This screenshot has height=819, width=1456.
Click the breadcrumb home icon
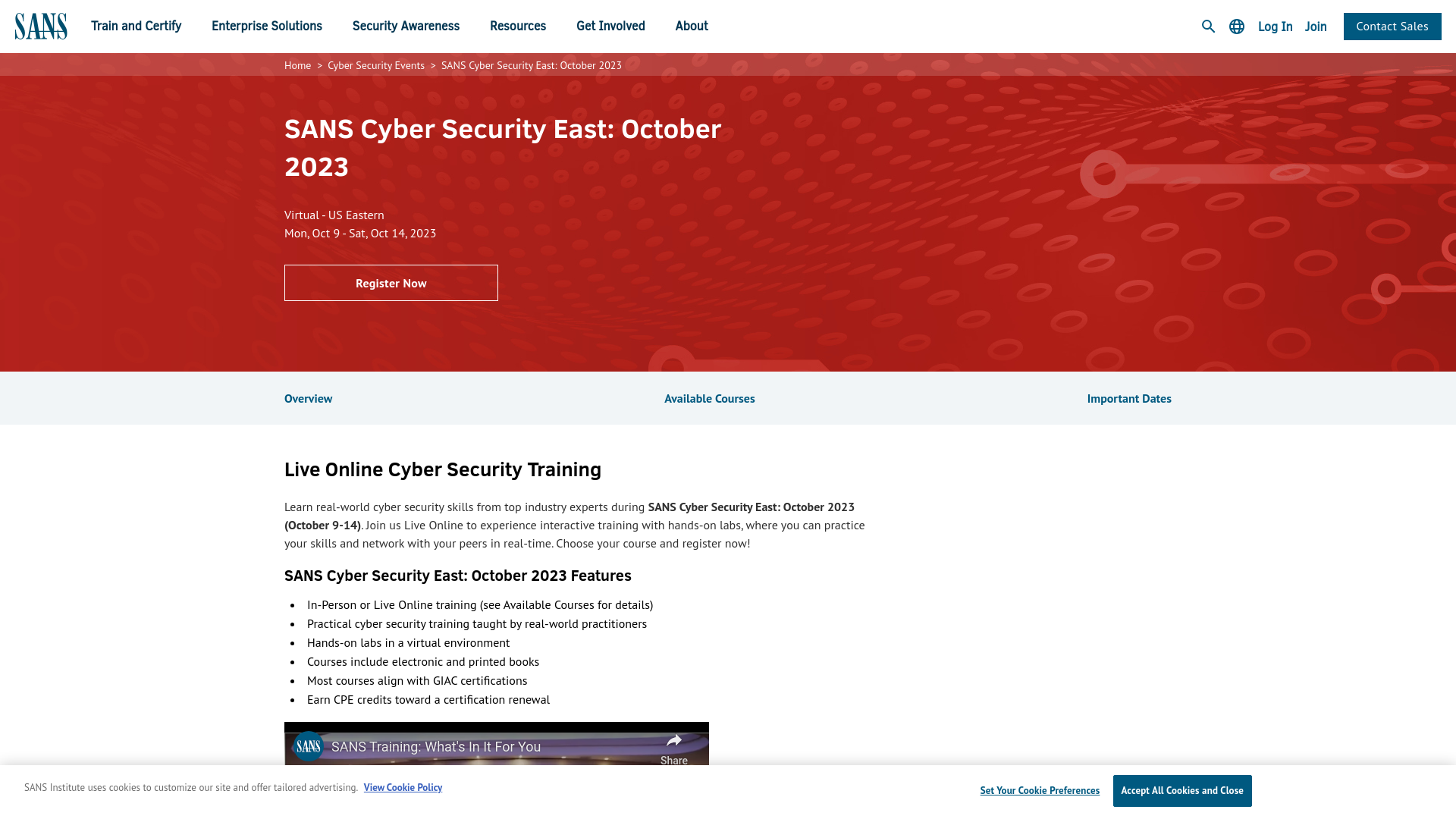point(297,65)
